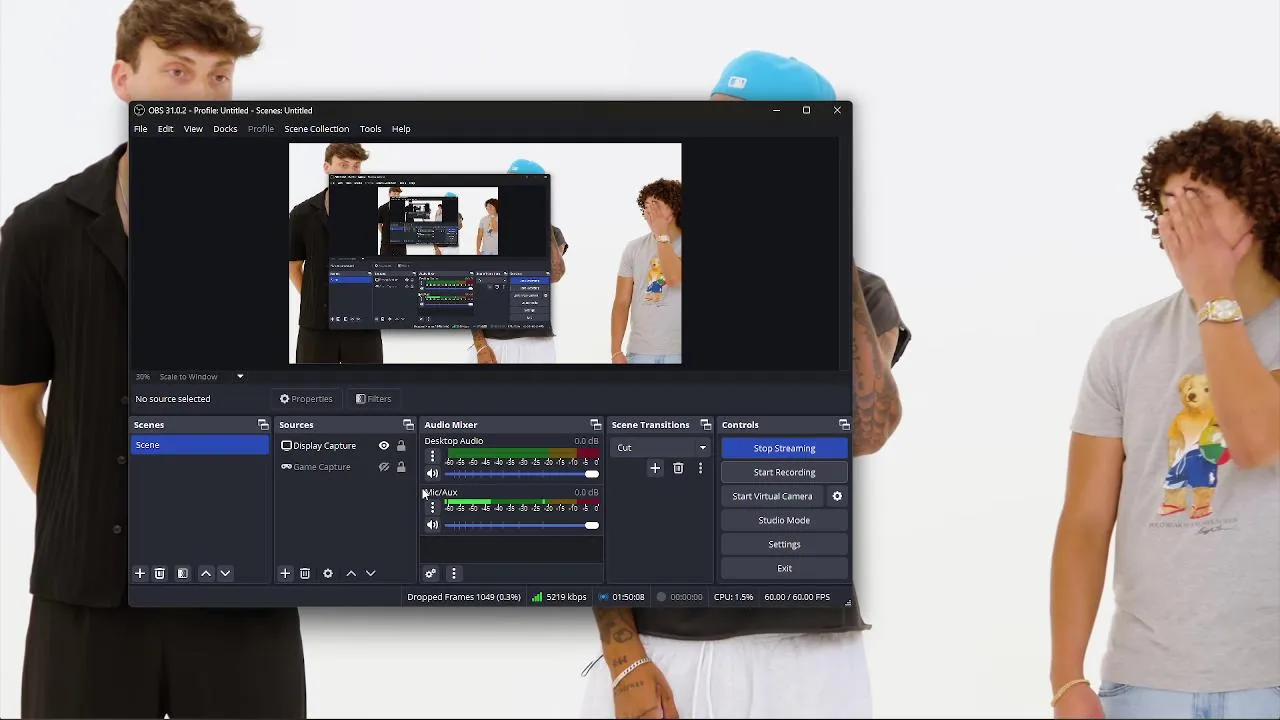This screenshot has width=1280, height=720.
Task: Add a new scene with plus icon
Action: 140,573
